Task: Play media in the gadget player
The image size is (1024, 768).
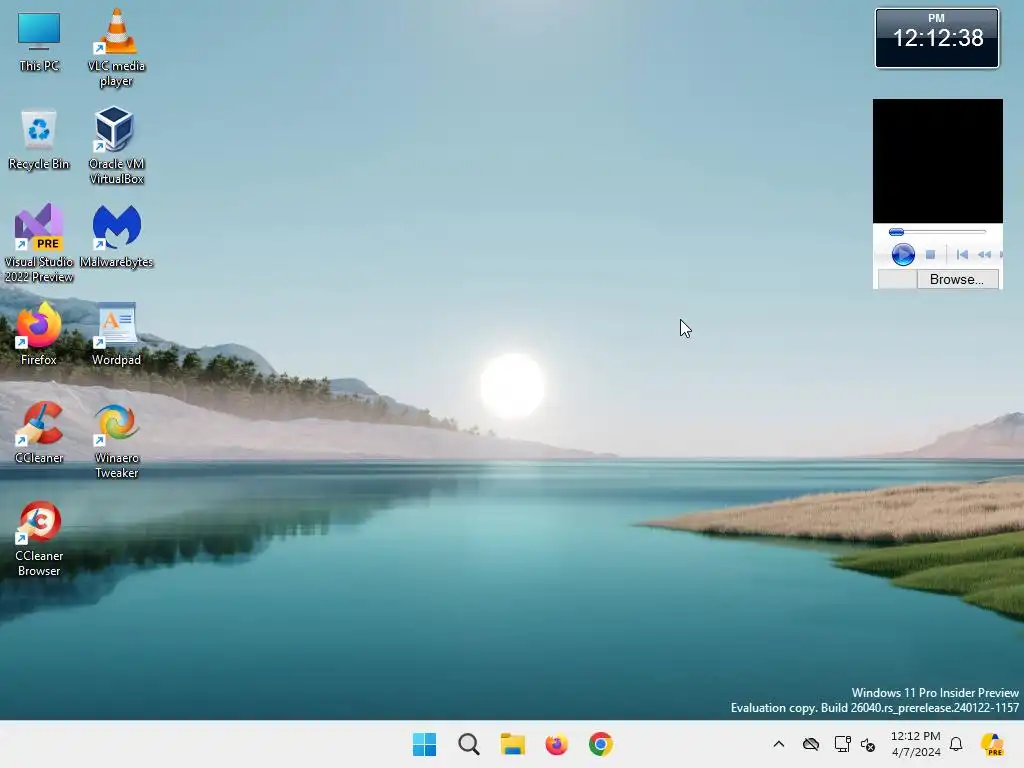Action: (x=903, y=254)
